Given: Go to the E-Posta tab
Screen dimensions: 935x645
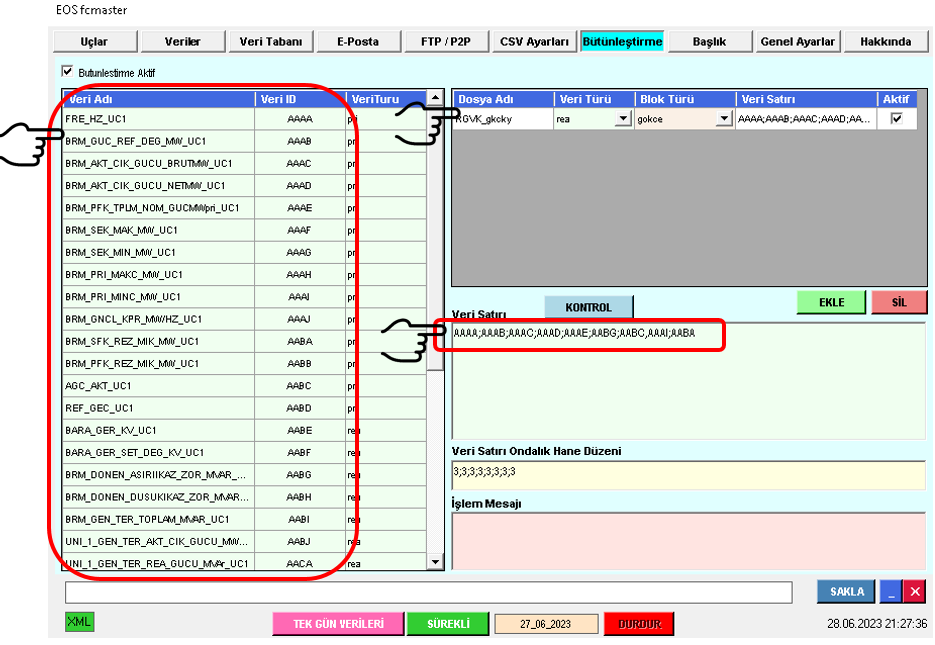Looking at the screenshot, I should click(x=358, y=42).
